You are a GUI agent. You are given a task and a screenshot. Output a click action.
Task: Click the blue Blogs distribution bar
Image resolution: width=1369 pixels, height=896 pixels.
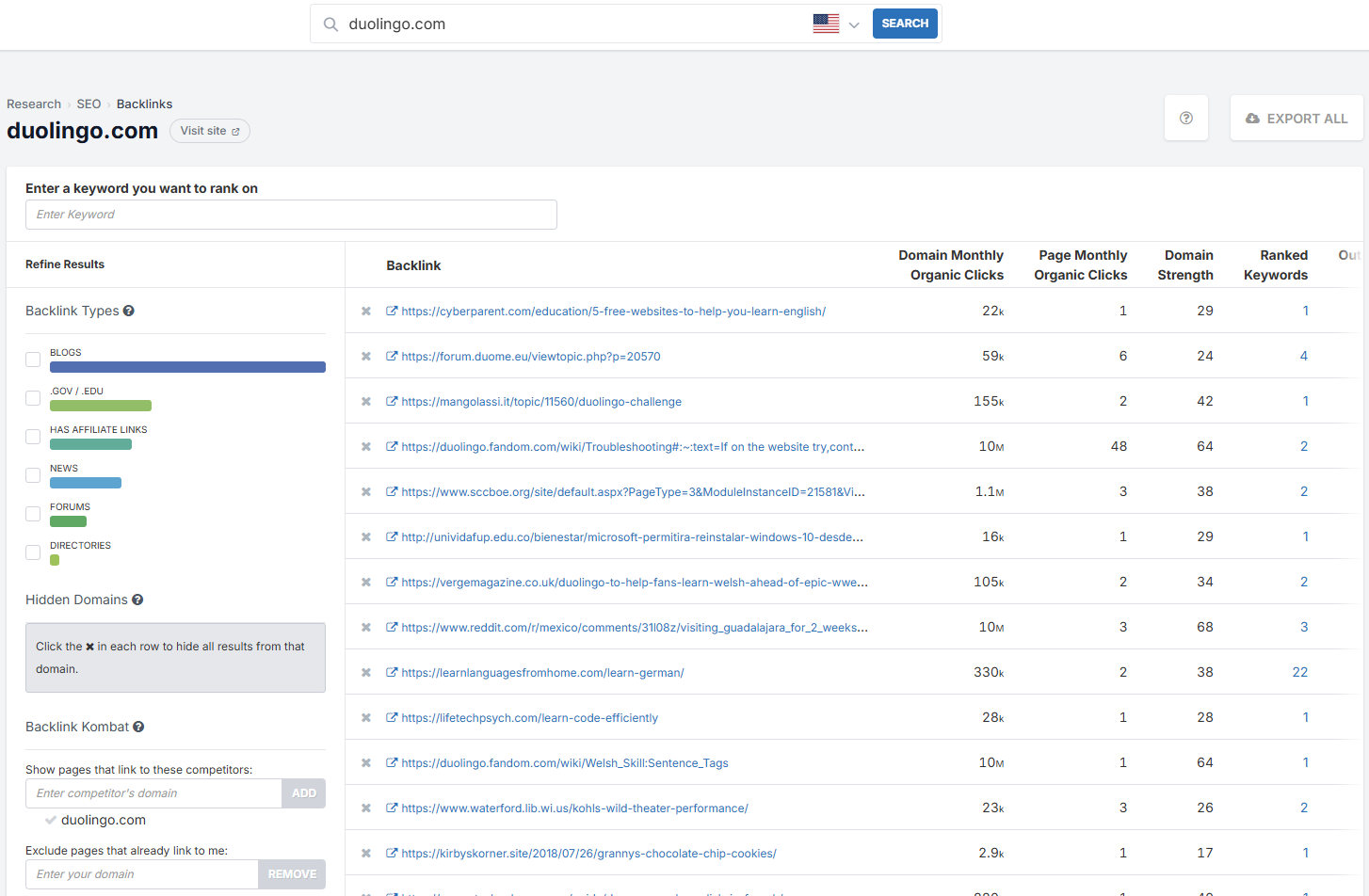(x=187, y=367)
